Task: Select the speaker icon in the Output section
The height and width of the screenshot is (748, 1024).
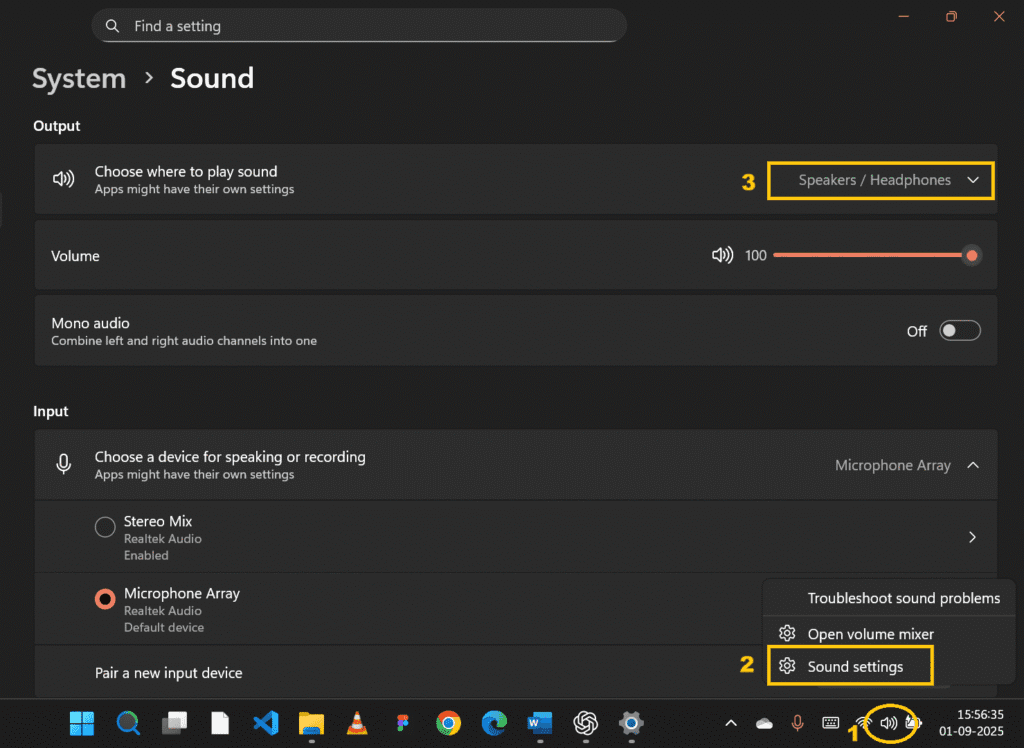Action: (63, 179)
